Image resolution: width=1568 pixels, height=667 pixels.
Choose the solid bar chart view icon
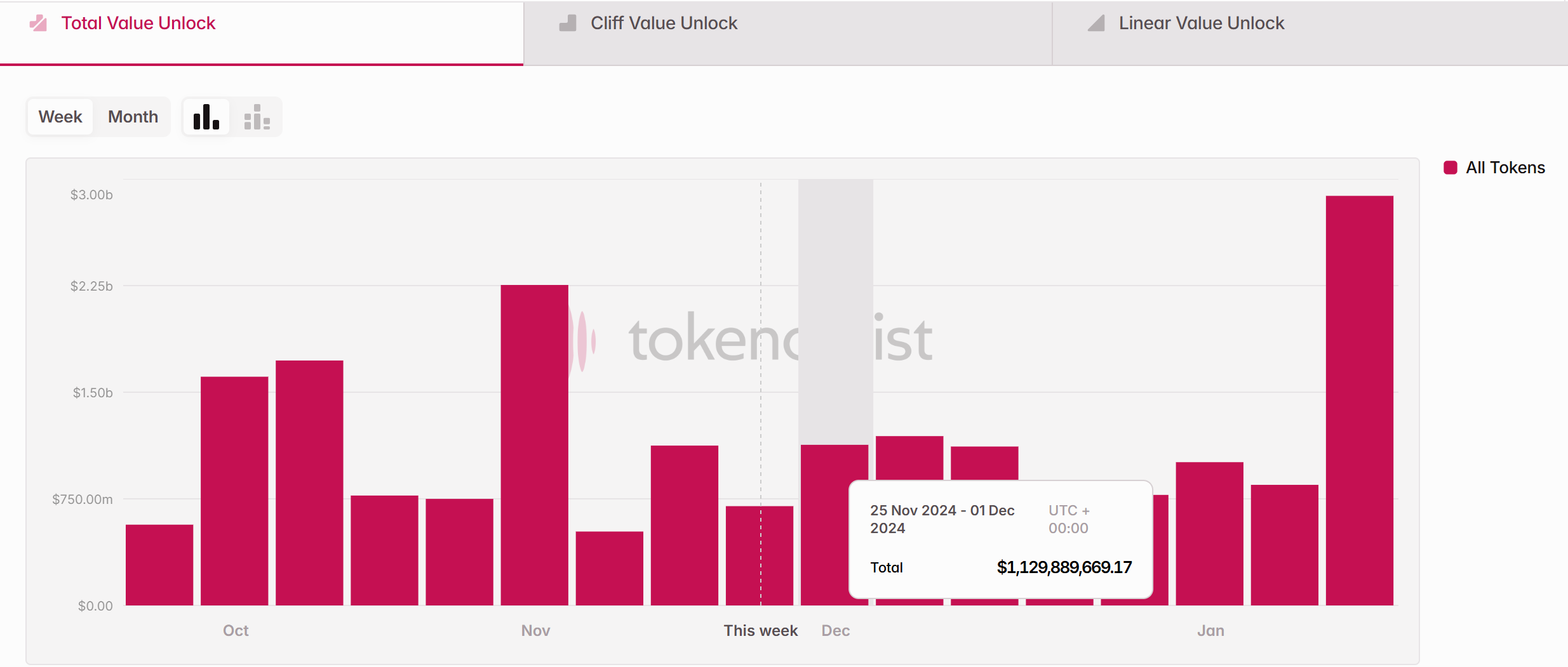pyautogui.click(x=206, y=117)
